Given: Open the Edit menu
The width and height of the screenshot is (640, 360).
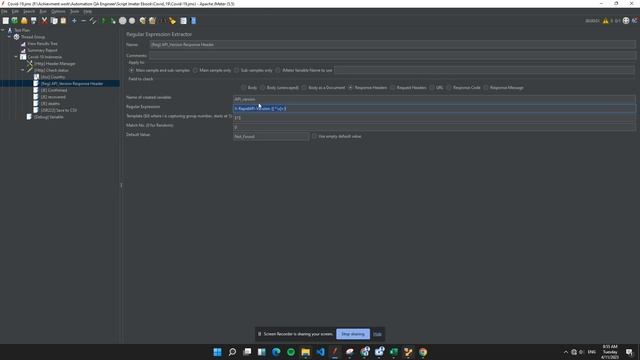Looking at the screenshot, I should (x=15, y=11).
